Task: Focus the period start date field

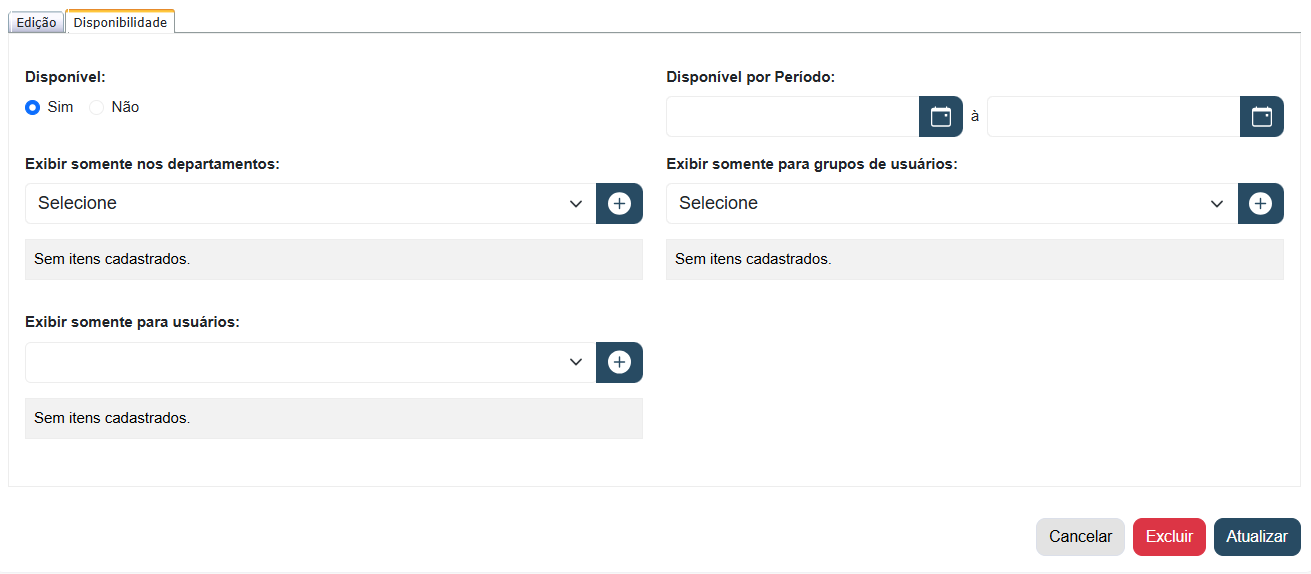Action: click(x=792, y=117)
